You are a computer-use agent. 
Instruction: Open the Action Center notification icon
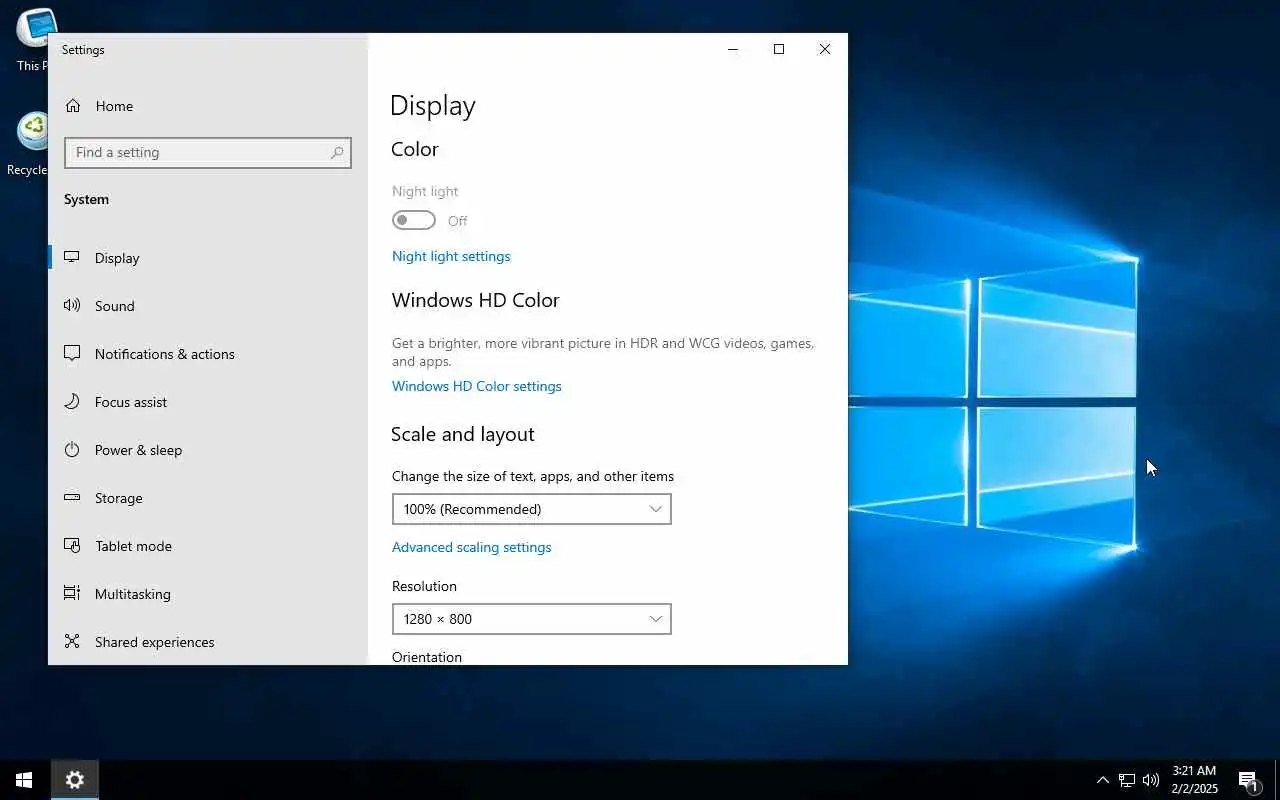coord(1248,780)
